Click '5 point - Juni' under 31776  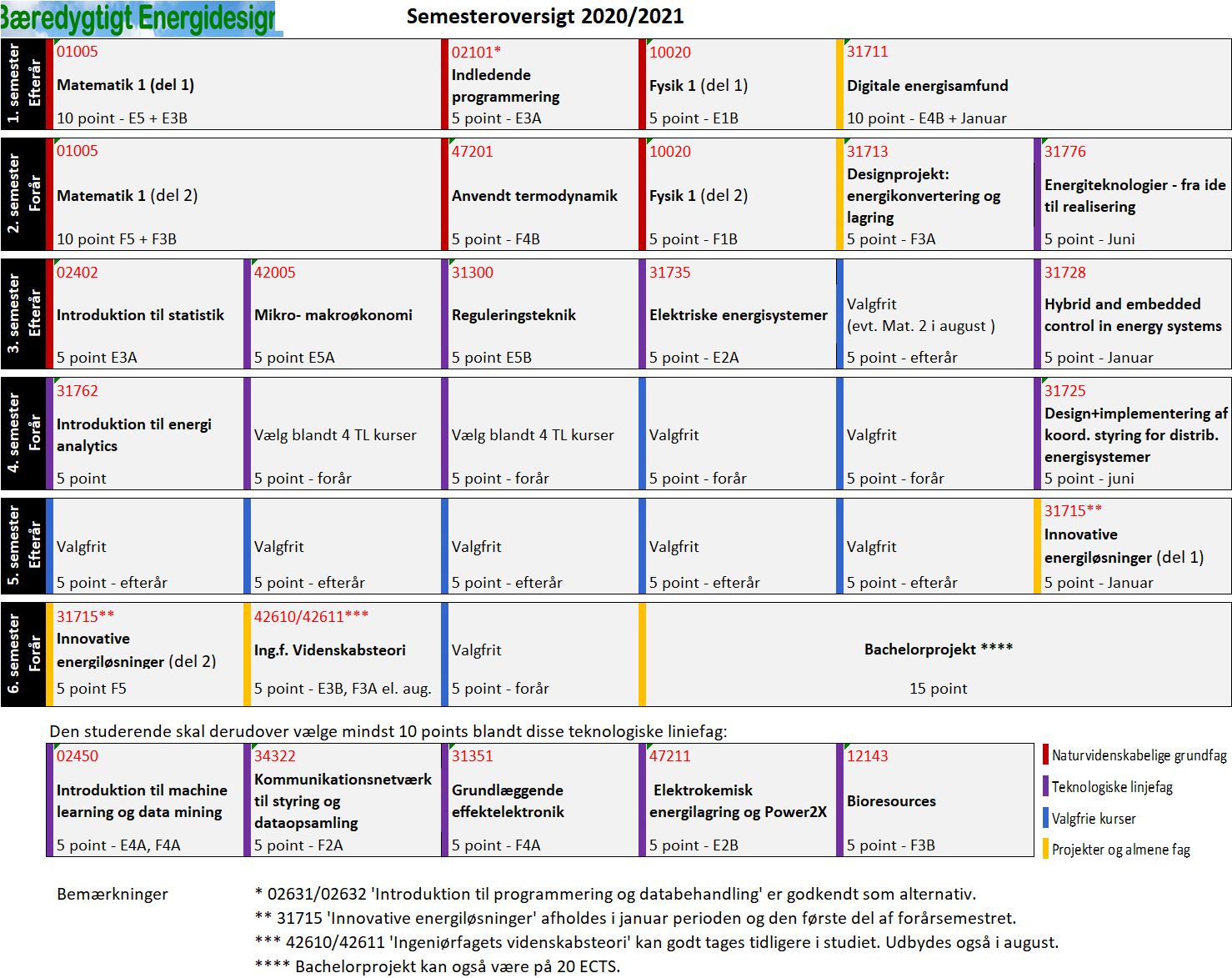(x=1089, y=239)
